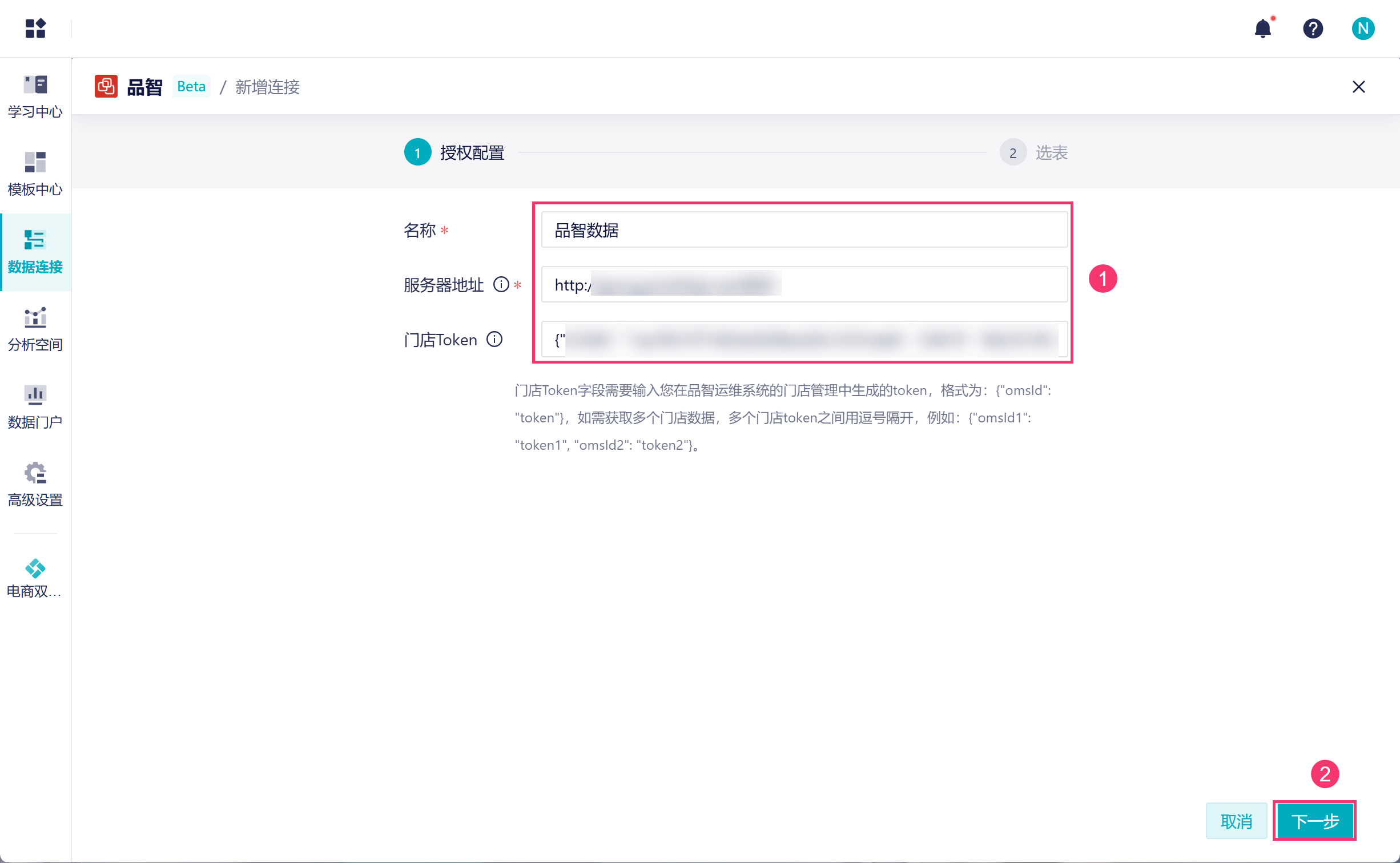1400x863 pixels.
Task: Go to 模板中心 in sidebar
Action: (x=35, y=174)
